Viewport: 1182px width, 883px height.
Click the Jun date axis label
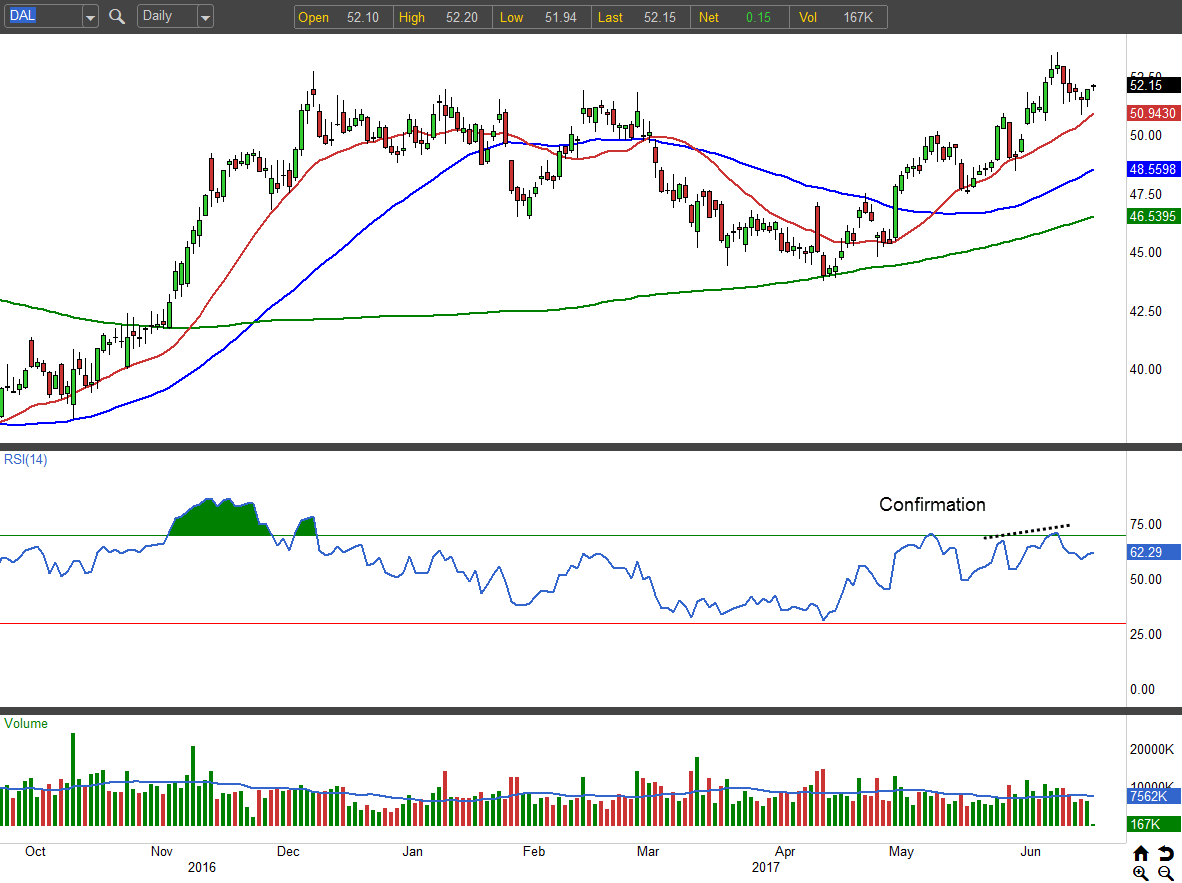[1030, 851]
